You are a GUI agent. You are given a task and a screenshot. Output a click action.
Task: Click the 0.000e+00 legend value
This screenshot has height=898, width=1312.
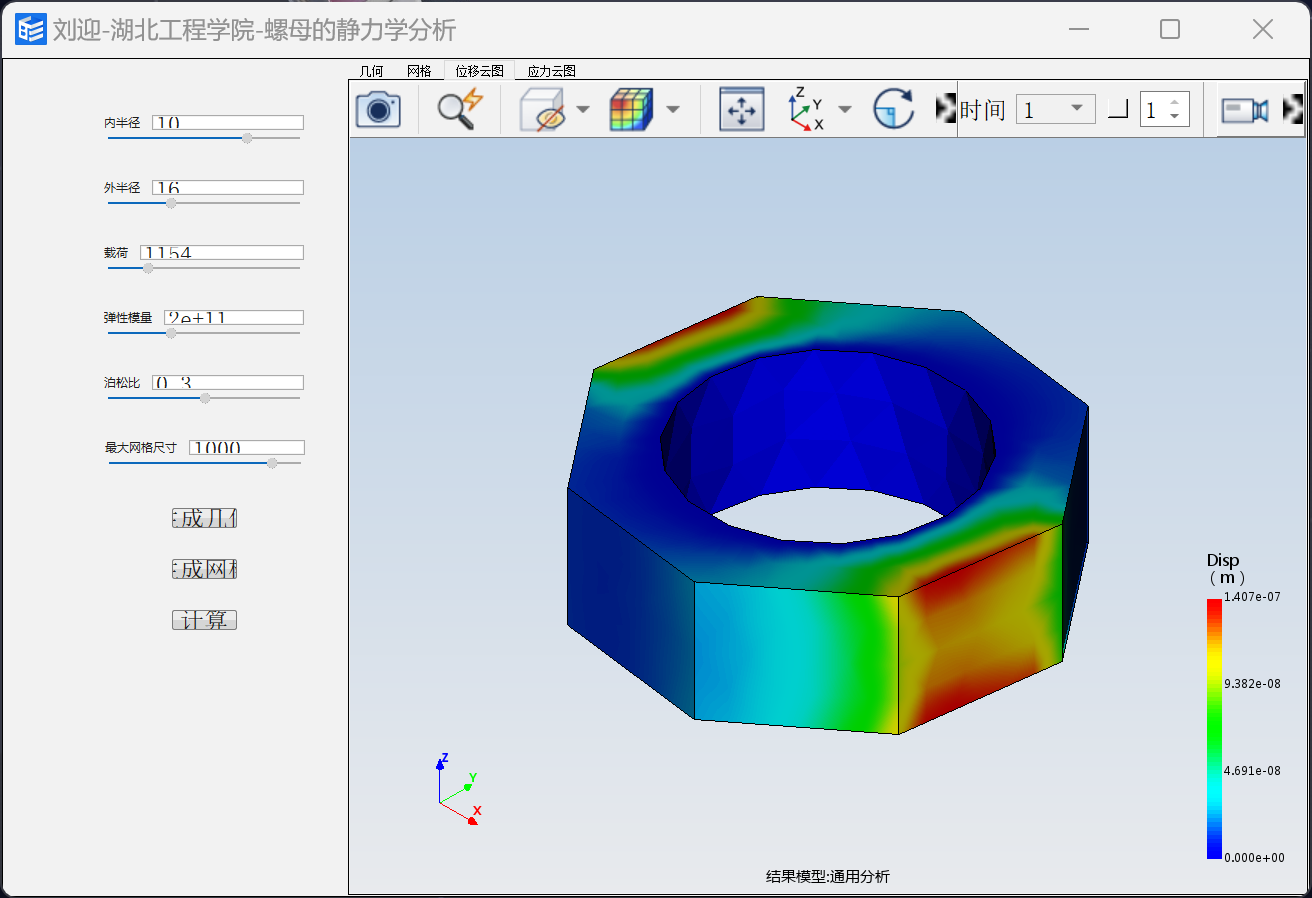point(1256,858)
